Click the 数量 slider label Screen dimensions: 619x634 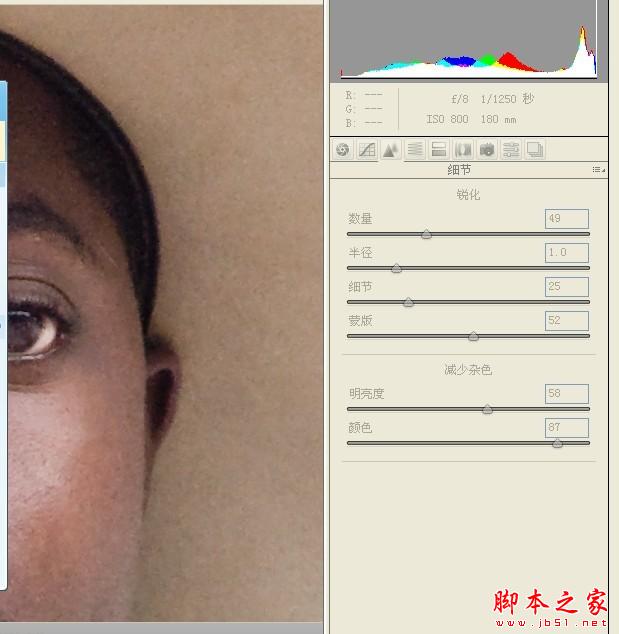[x=360, y=219]
